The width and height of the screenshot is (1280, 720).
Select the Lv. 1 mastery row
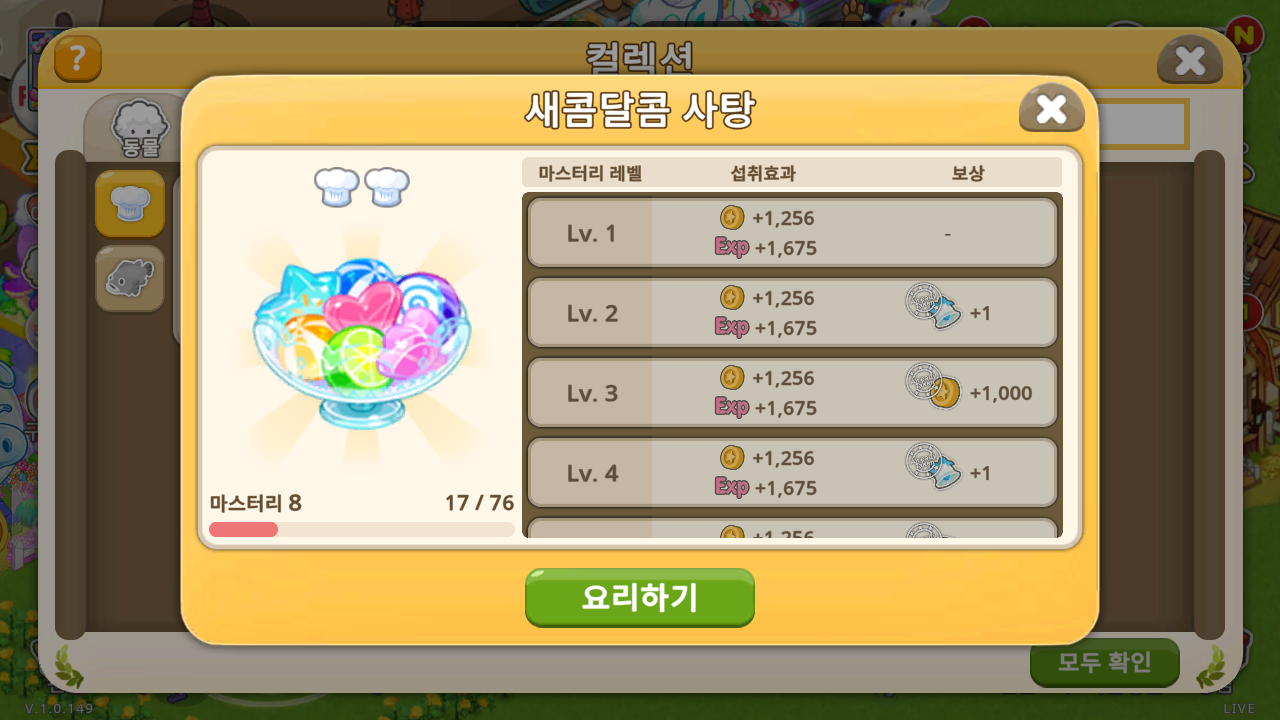click(792, 233)
